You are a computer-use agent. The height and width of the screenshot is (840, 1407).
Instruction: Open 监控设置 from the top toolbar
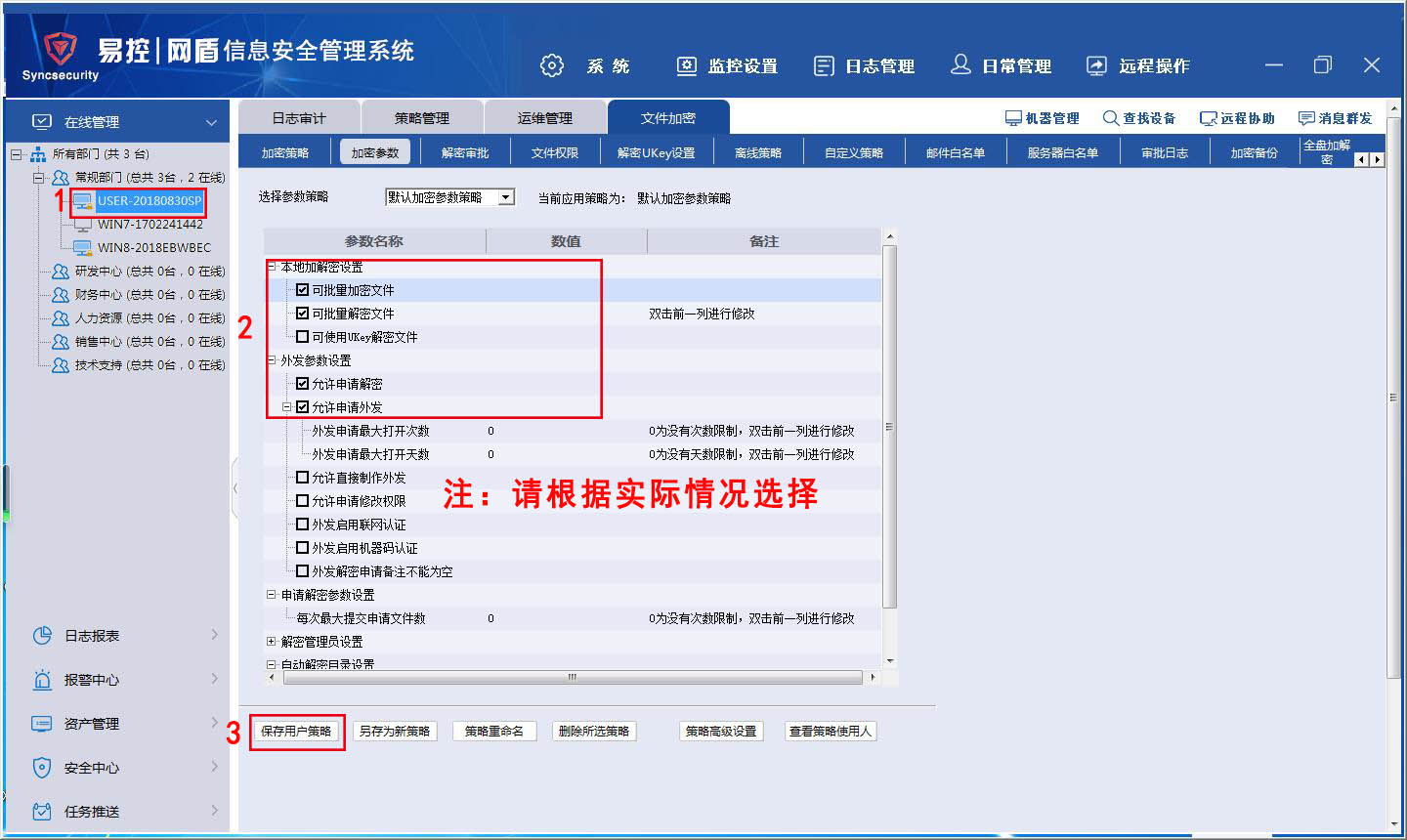[687, 65]
